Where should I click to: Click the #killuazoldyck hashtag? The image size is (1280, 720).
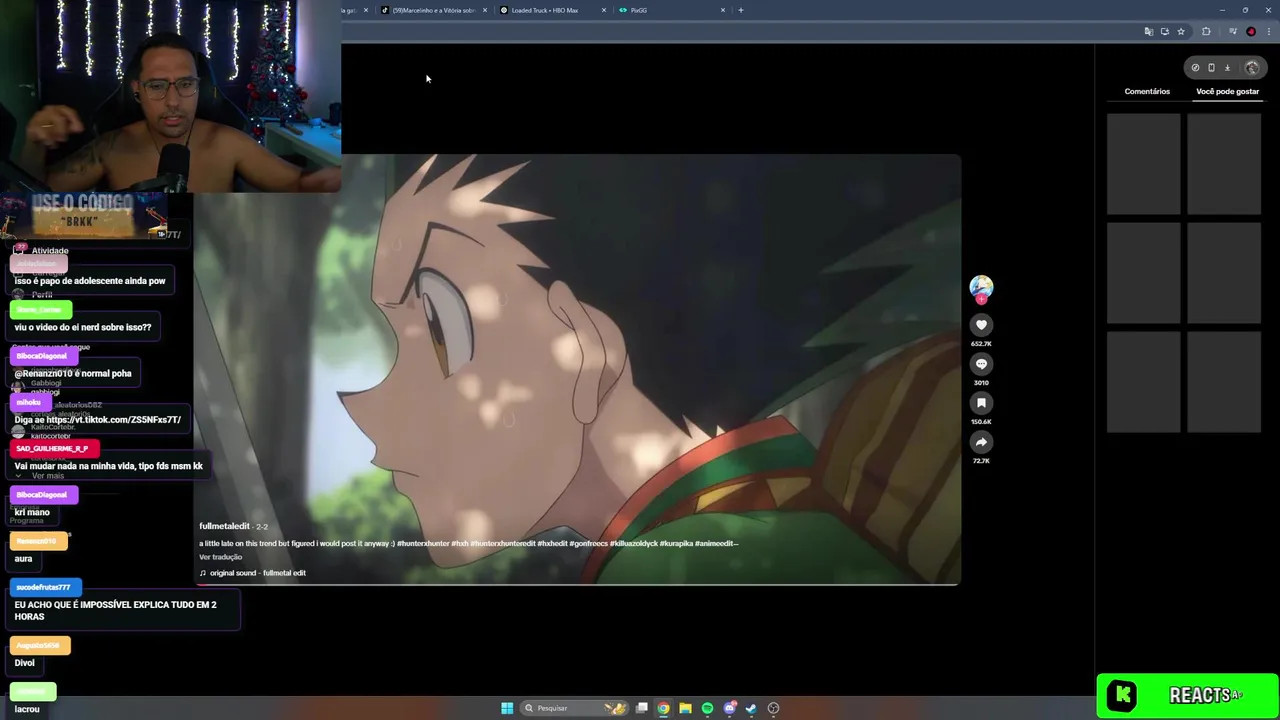pos(633,543)
